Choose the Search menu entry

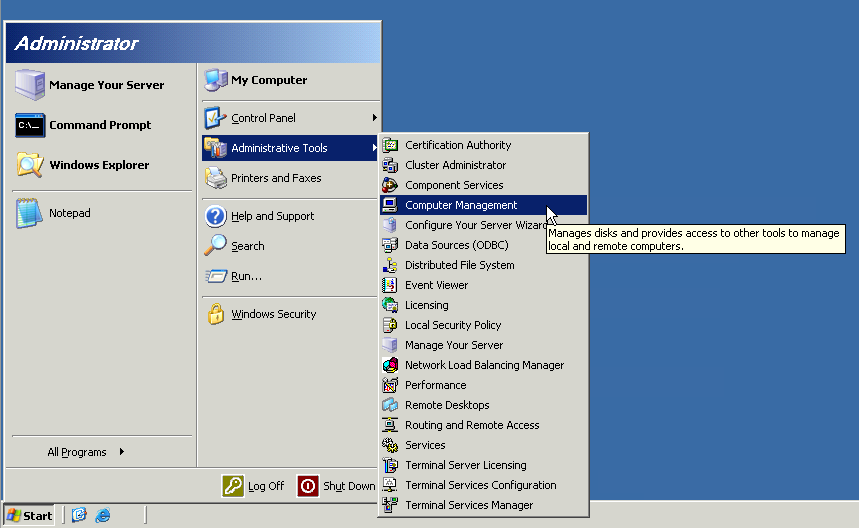pyautogui.click(x=290, y=246)
